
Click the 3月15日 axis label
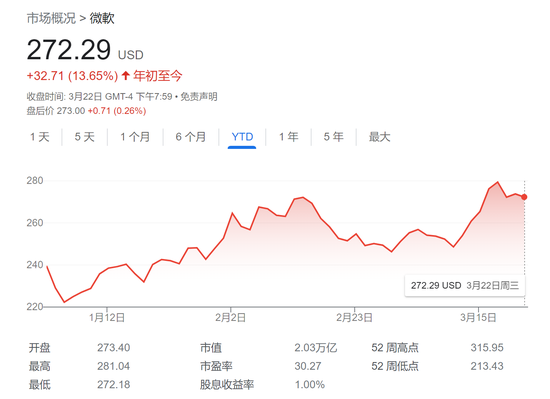[x=478, y=318]
